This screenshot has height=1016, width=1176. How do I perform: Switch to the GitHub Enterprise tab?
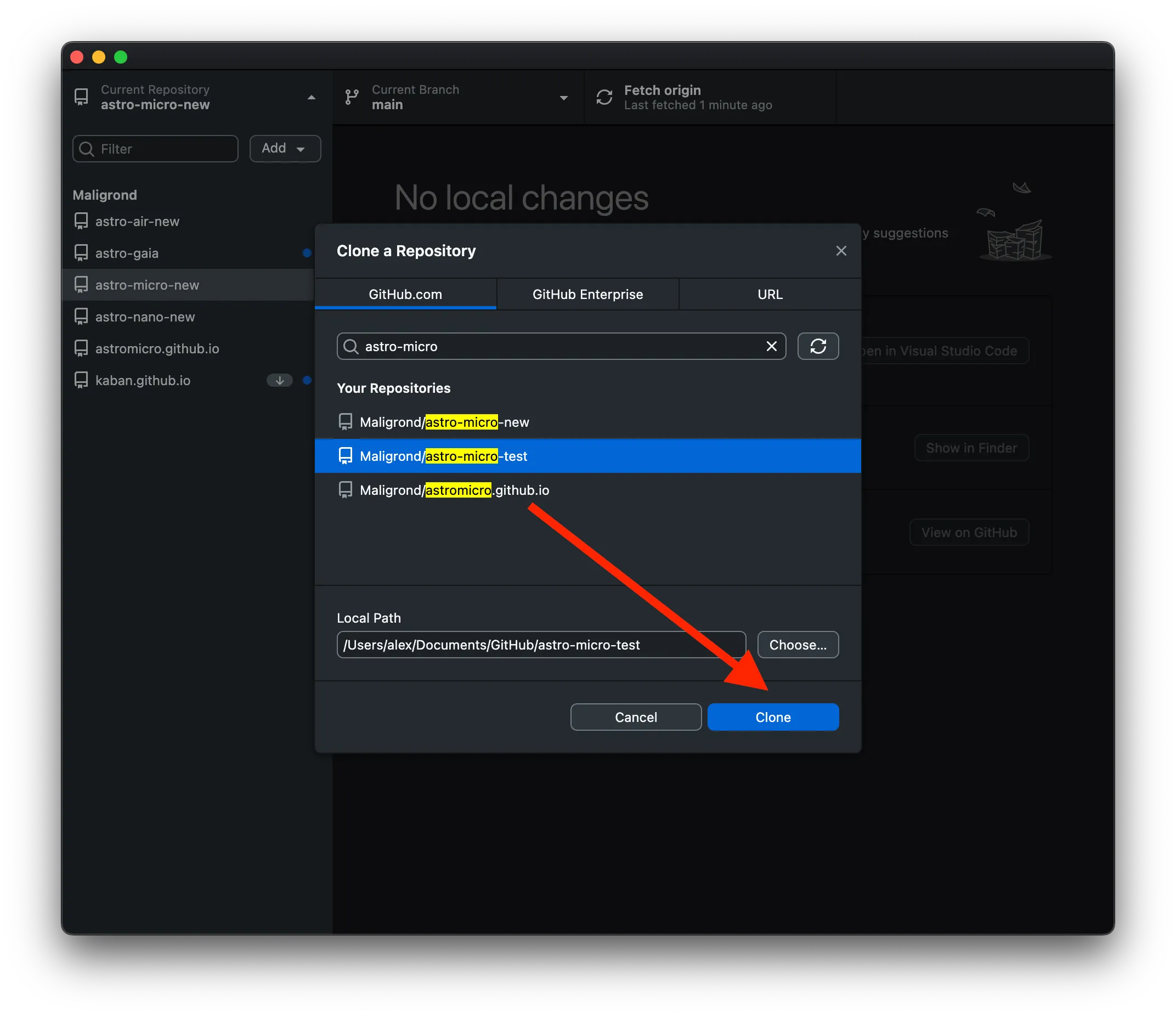tap(587, 294)
